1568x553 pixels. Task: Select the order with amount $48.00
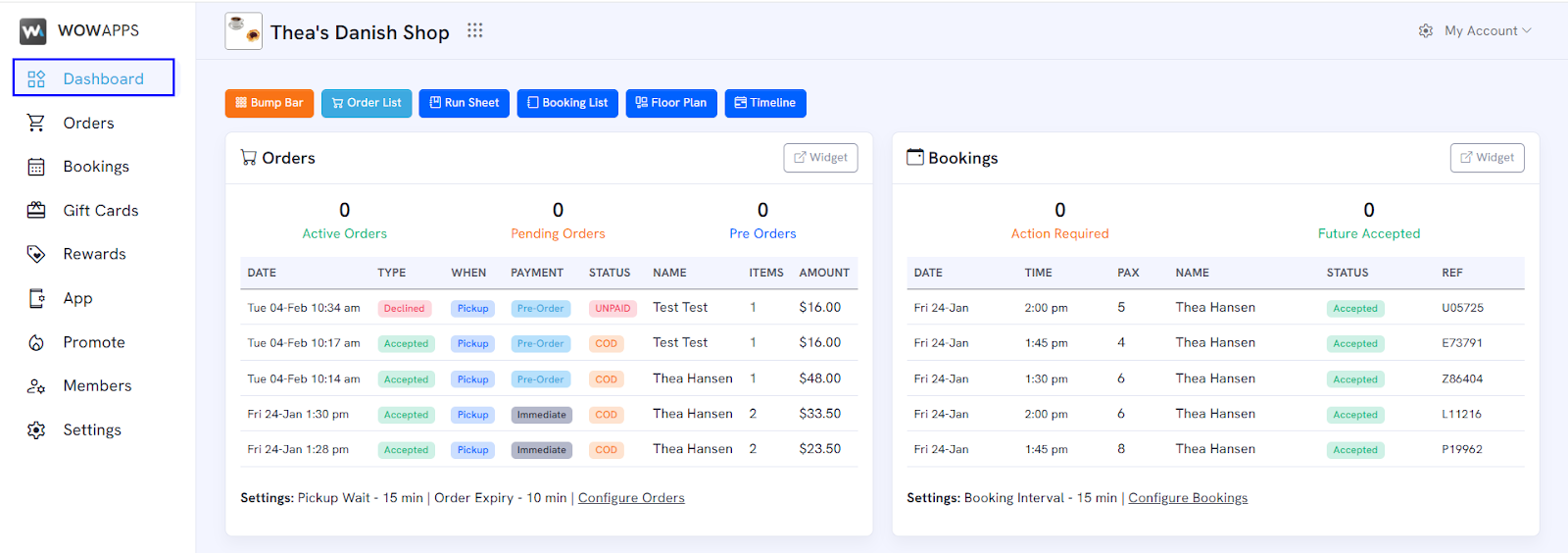coord(549,378)
